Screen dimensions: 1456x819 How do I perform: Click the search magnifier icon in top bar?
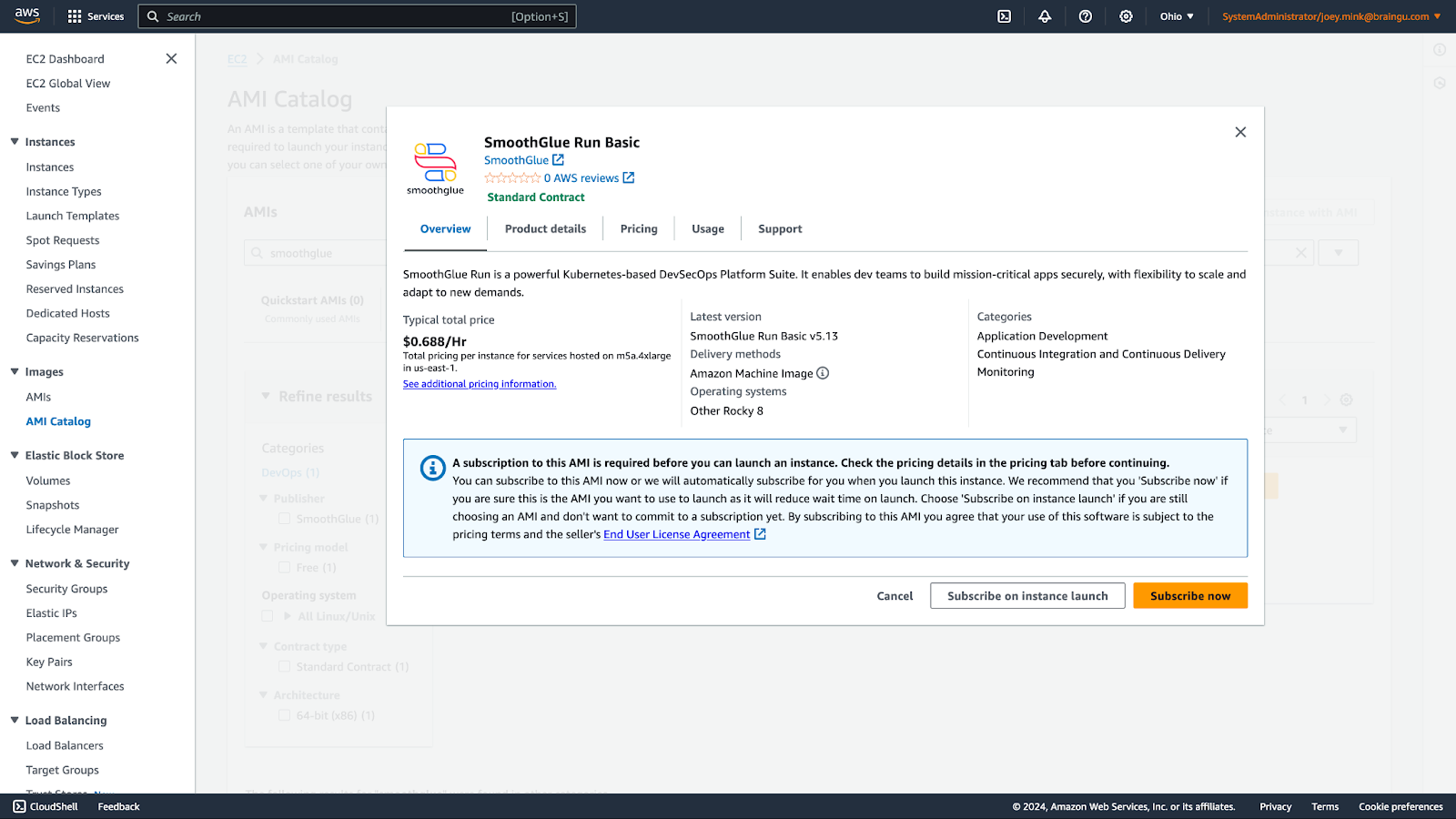point(153,16)
